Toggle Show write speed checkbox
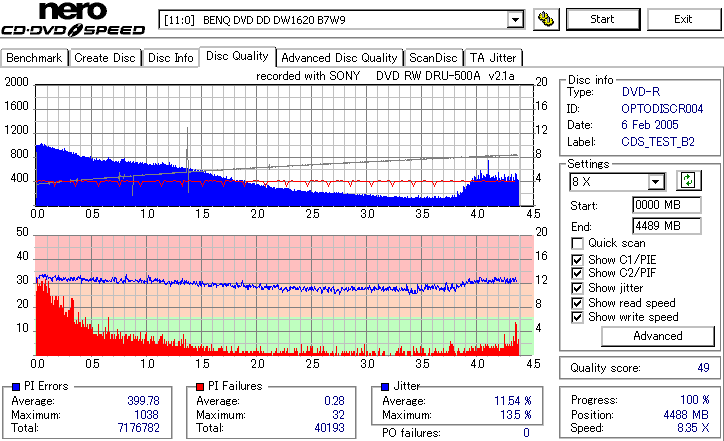The width and height of the screenshot is (724, 441). click(x=577, y=317)
